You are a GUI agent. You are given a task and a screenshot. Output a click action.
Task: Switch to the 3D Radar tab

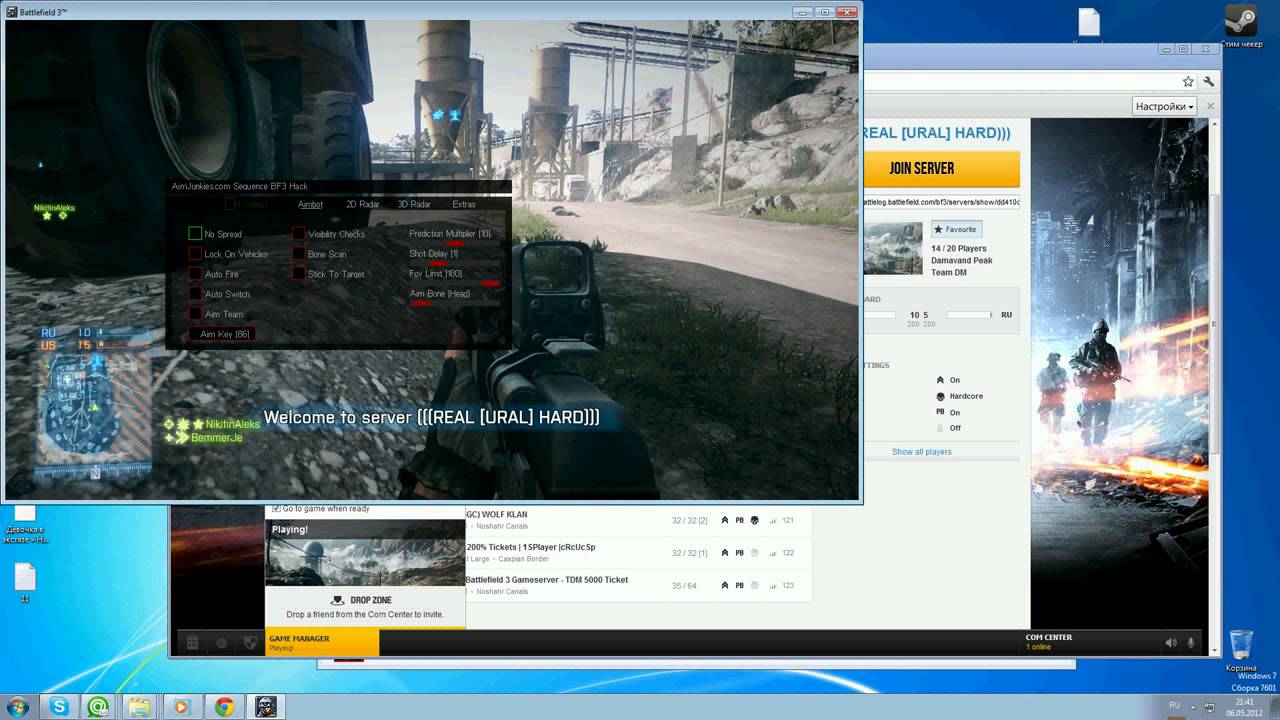[x=414, y=204]
